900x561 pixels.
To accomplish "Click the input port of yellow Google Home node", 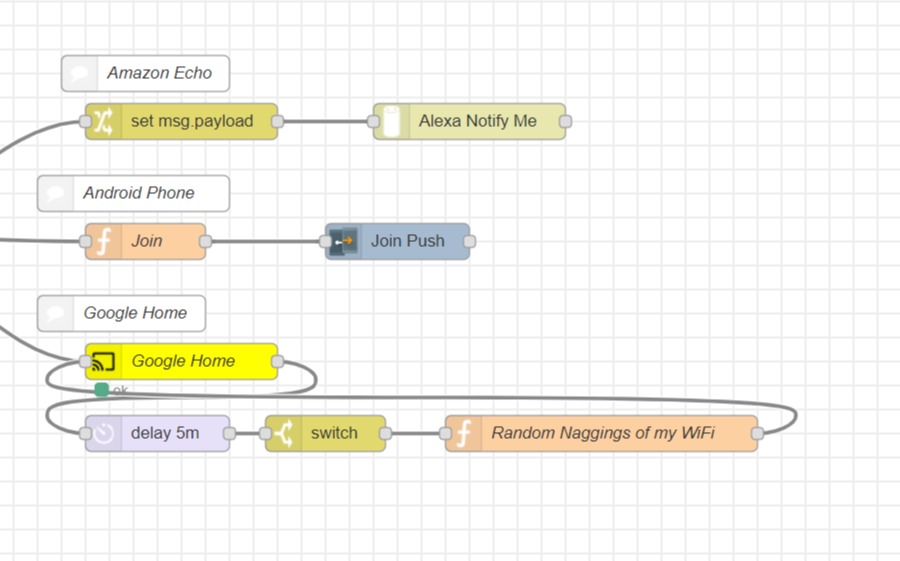I will (x=86, y=361).
